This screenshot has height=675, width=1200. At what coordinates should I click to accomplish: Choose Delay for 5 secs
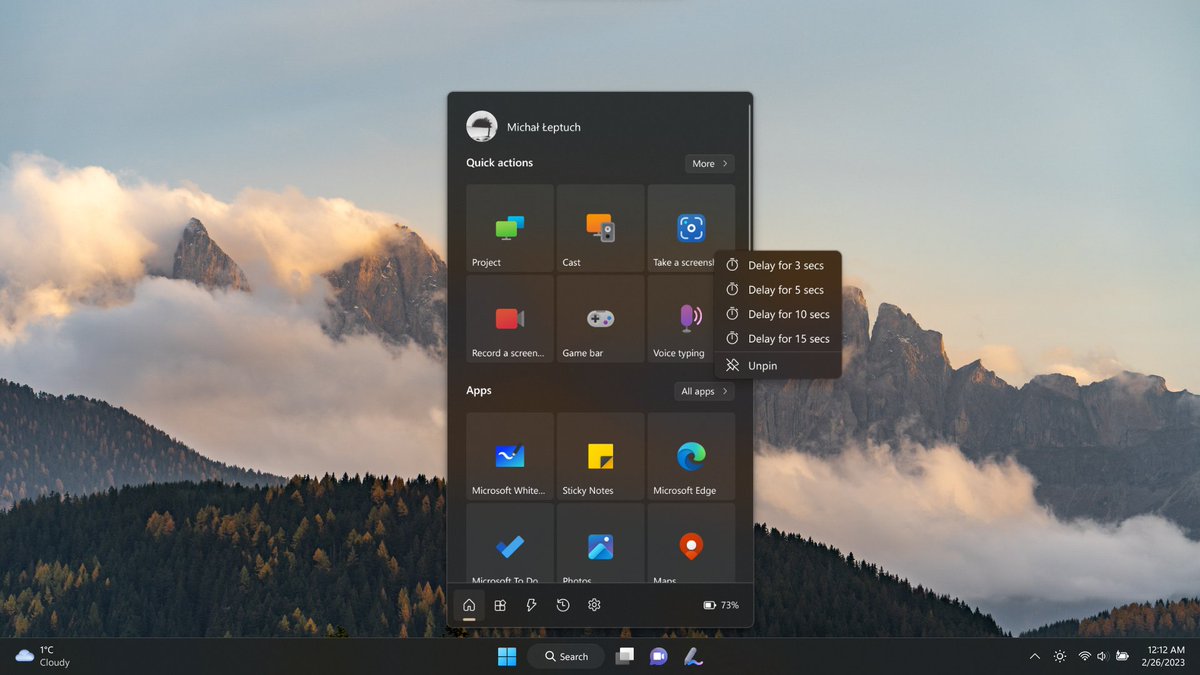[x=777, y=289]
